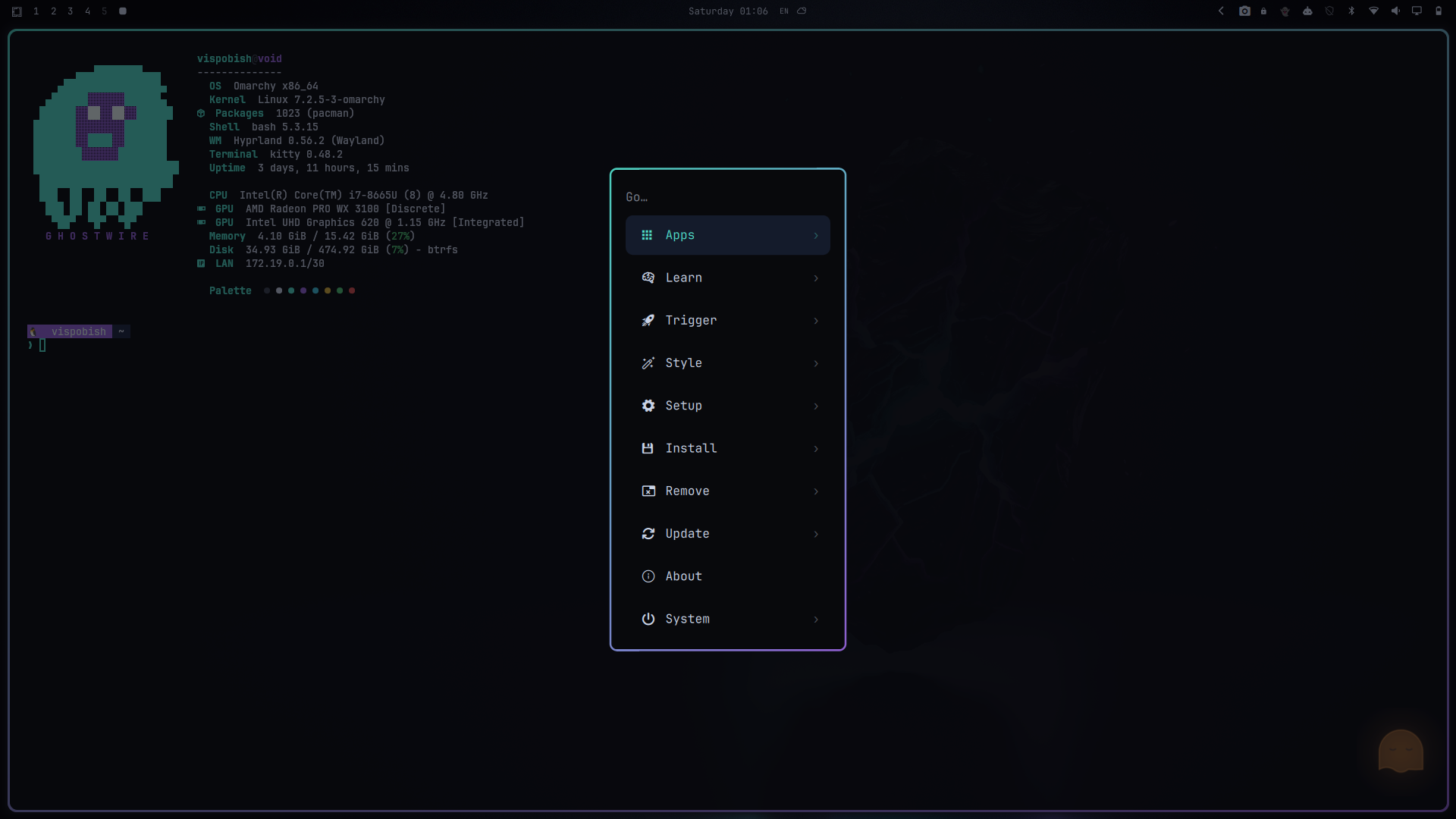Click the monitor display icon in top bar
This screenshot has width=1456, height=819.
(x=1417, y=11)
